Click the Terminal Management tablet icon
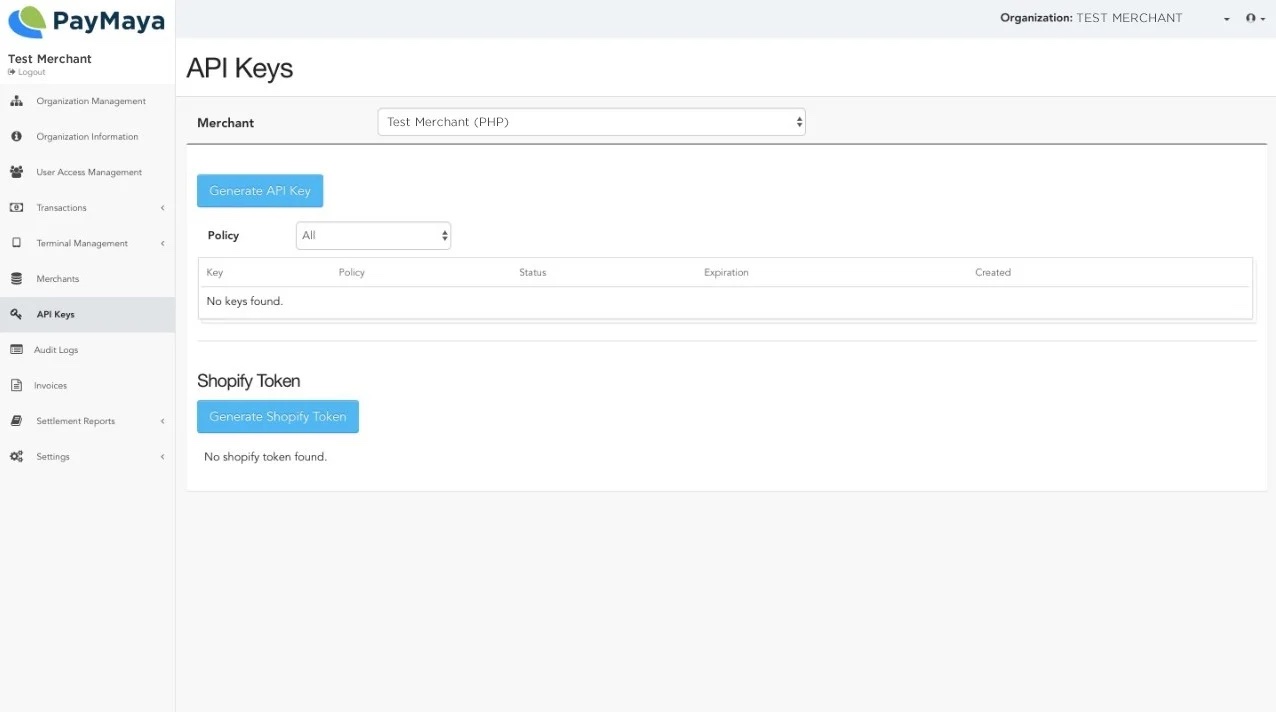The height and width of the screenshot is (712, 1276). 16,243
